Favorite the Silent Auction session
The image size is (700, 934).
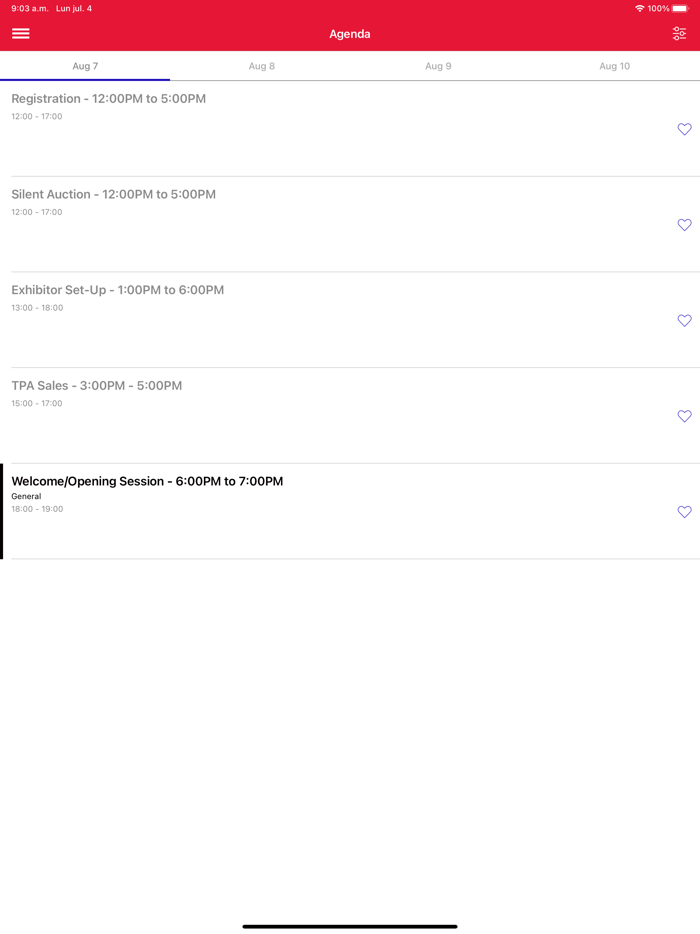[x=684, y=225]
